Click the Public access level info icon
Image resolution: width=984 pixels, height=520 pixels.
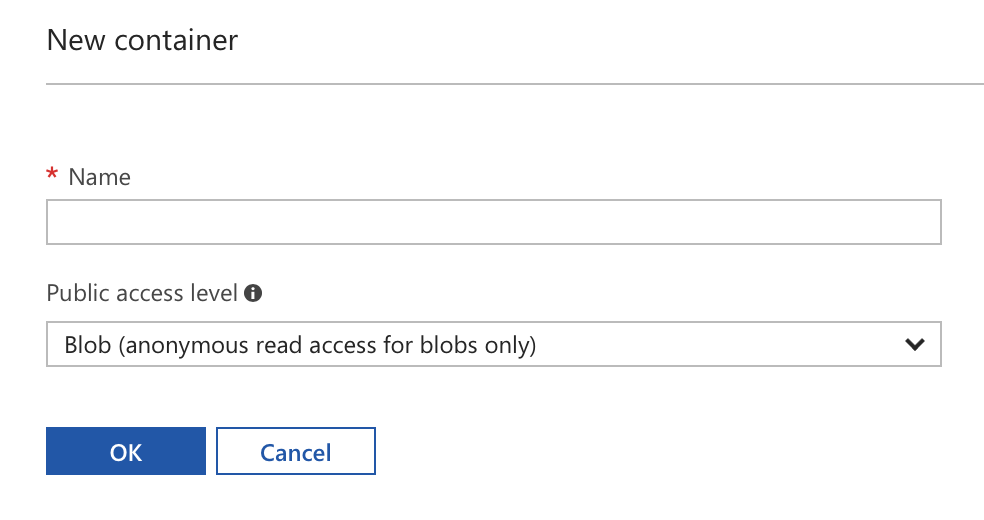(253, 293)
